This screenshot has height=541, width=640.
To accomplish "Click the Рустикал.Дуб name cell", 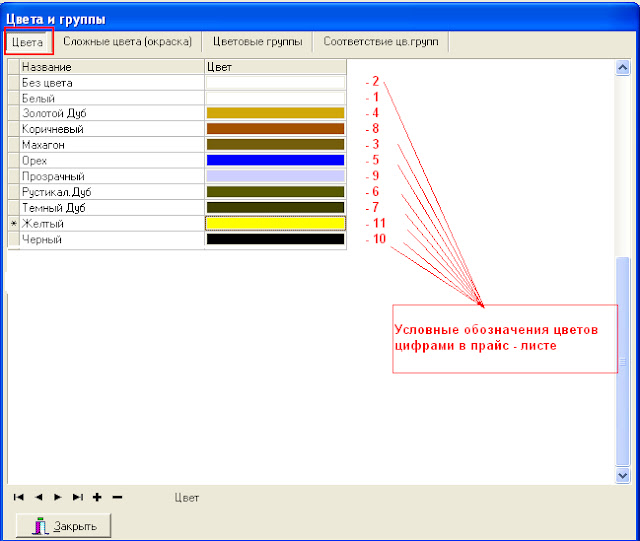I will click(112, 192).
